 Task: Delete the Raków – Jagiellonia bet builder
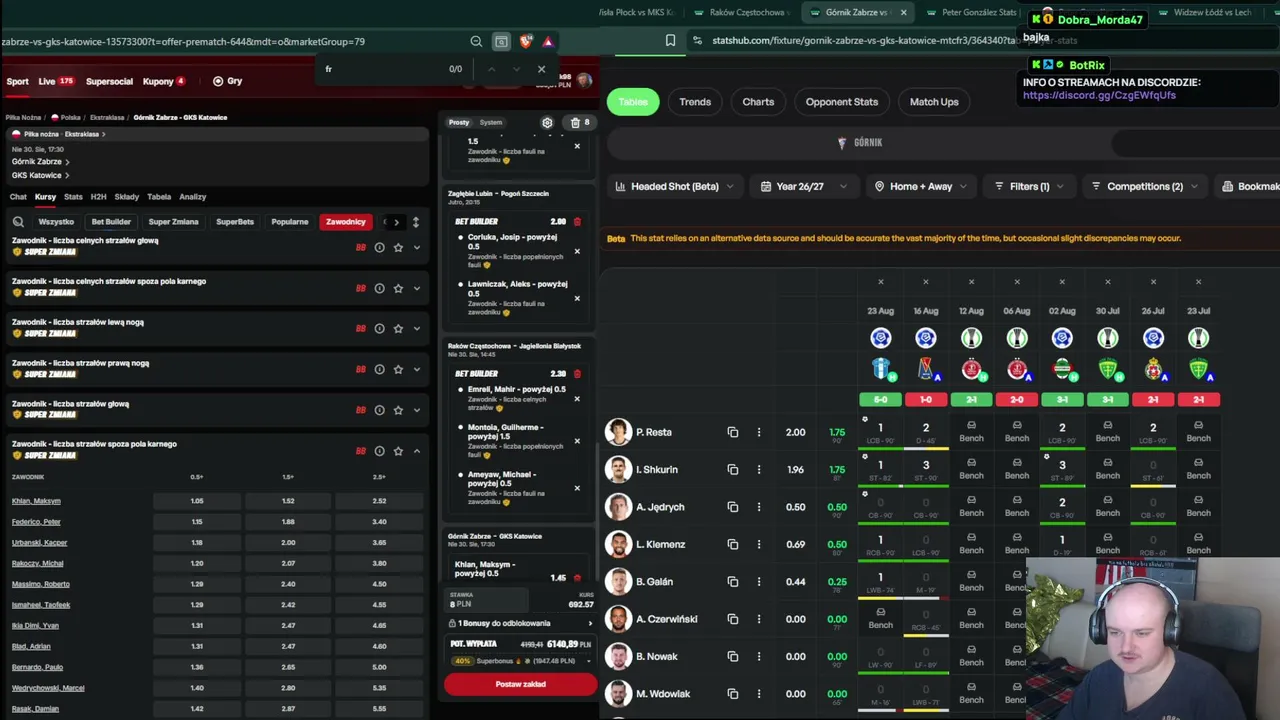pos(577,374)
